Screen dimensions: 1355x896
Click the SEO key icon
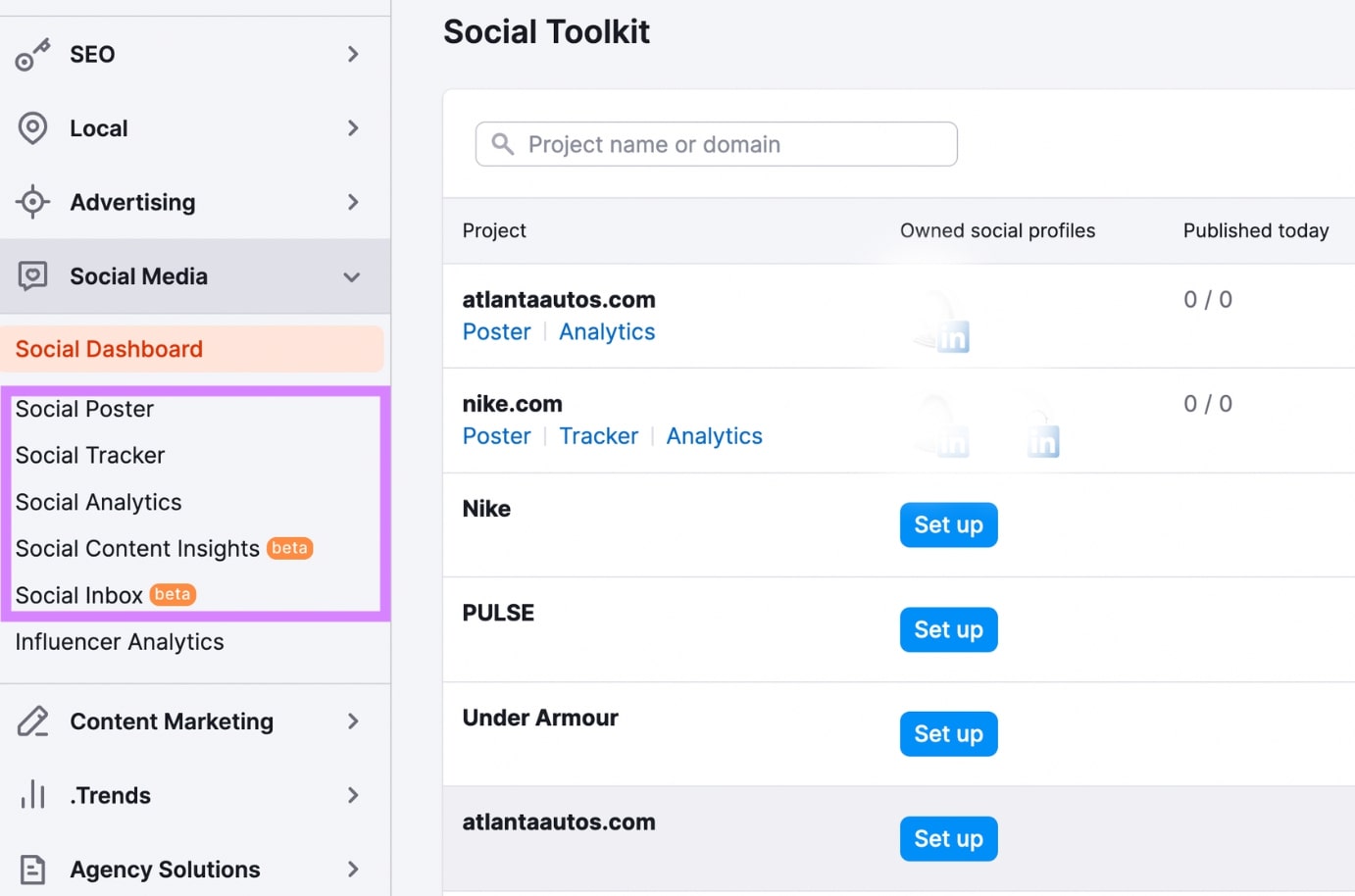click(x=32, y=54)
